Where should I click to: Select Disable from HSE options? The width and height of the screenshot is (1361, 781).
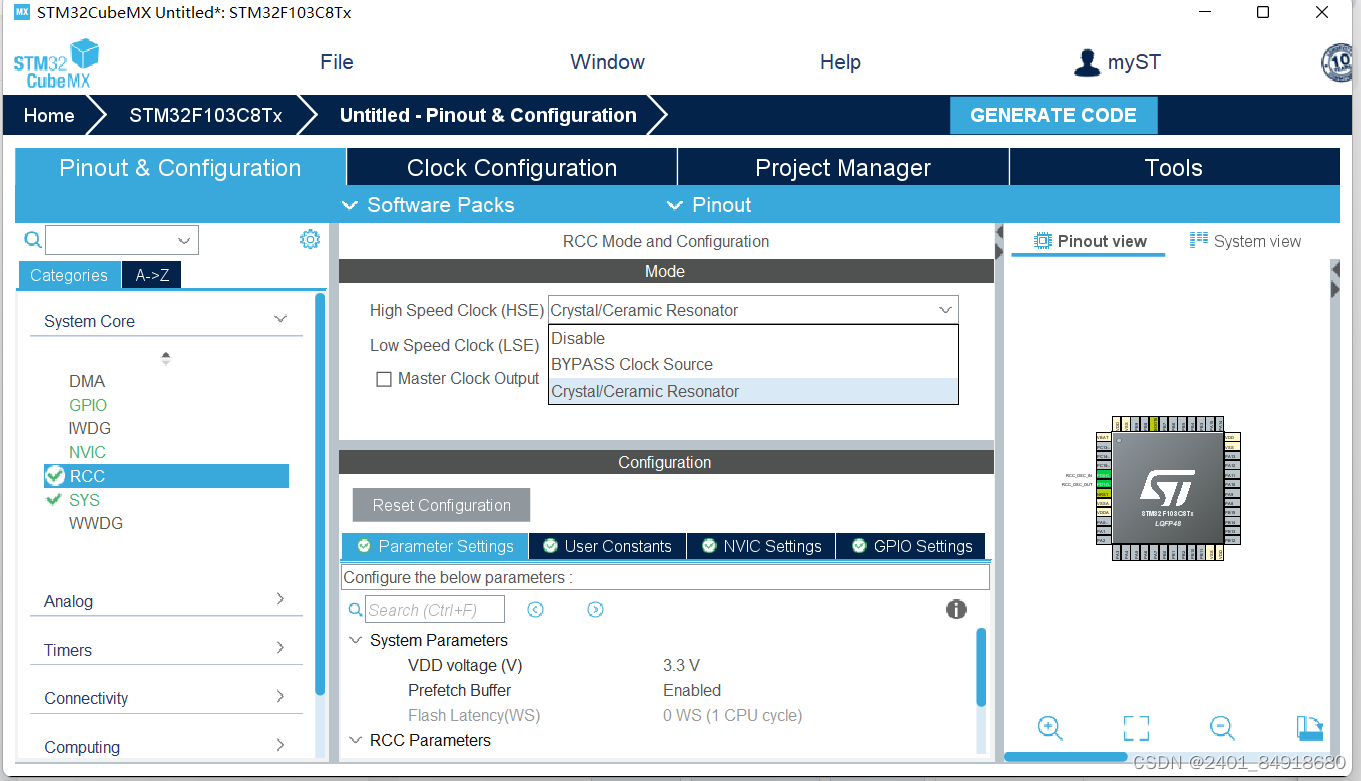pyautogui.click(x=753, y=338)
